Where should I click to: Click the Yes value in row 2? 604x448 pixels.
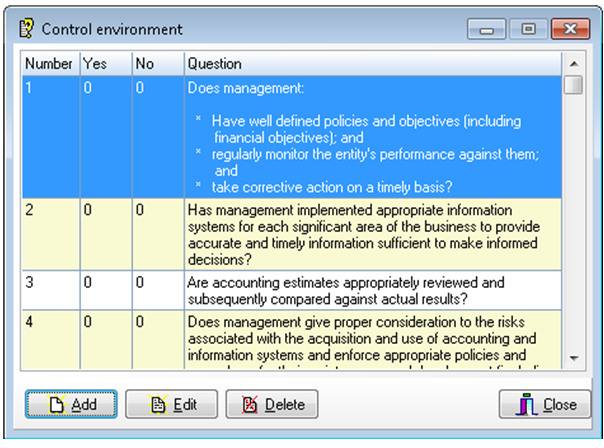(106, 234)
